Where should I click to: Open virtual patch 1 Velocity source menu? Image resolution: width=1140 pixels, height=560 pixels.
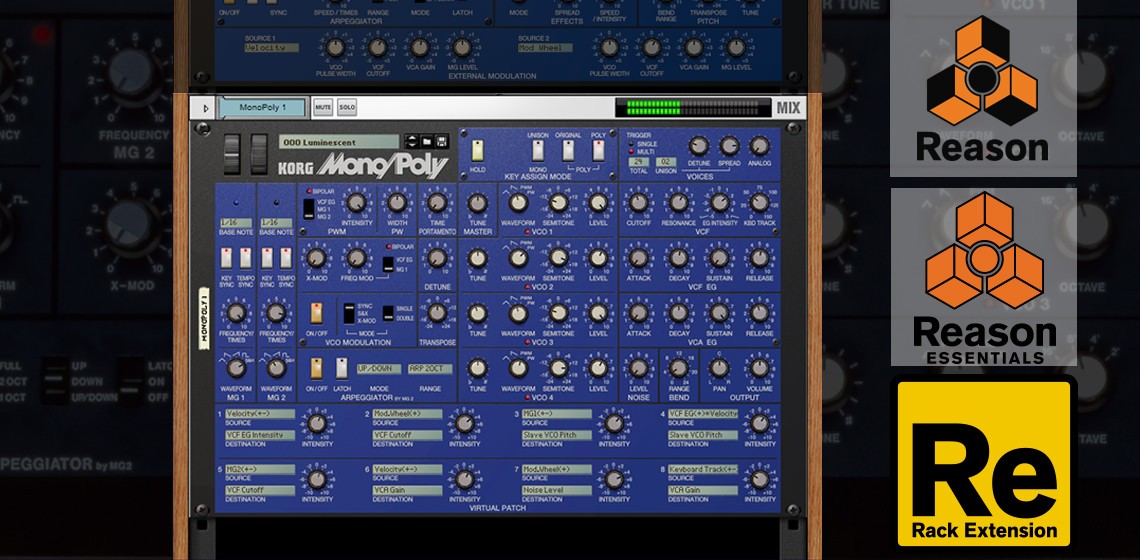[x=260, y=414]
